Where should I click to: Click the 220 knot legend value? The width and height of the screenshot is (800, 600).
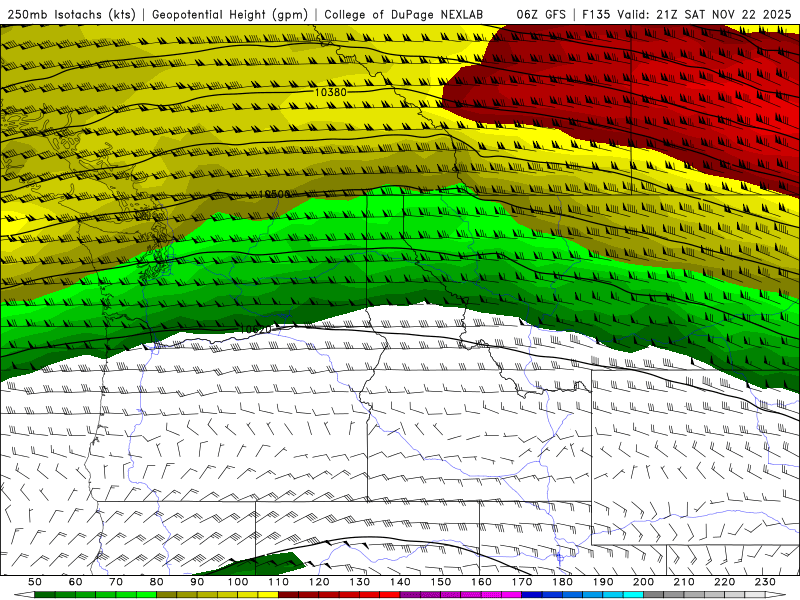coord(724,582)
